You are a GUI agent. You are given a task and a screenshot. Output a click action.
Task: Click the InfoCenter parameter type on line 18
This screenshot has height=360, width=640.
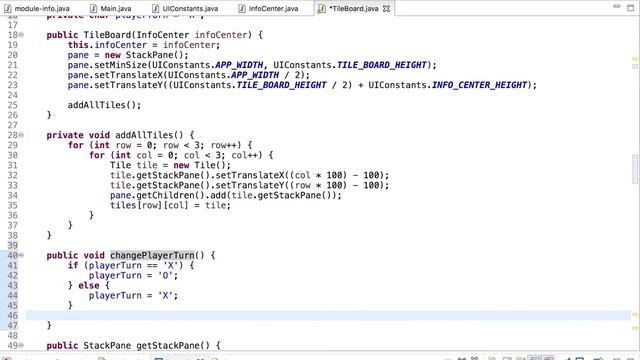(163, 35)
